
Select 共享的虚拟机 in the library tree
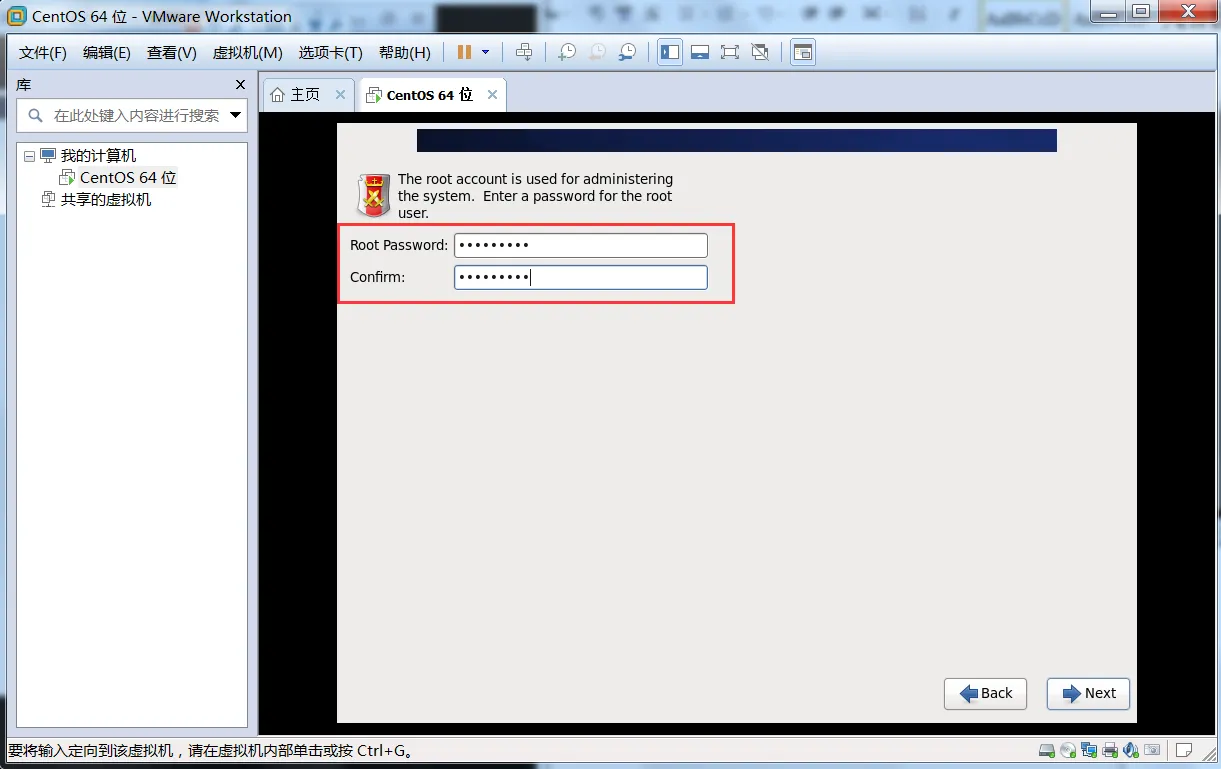click(106, 200)
